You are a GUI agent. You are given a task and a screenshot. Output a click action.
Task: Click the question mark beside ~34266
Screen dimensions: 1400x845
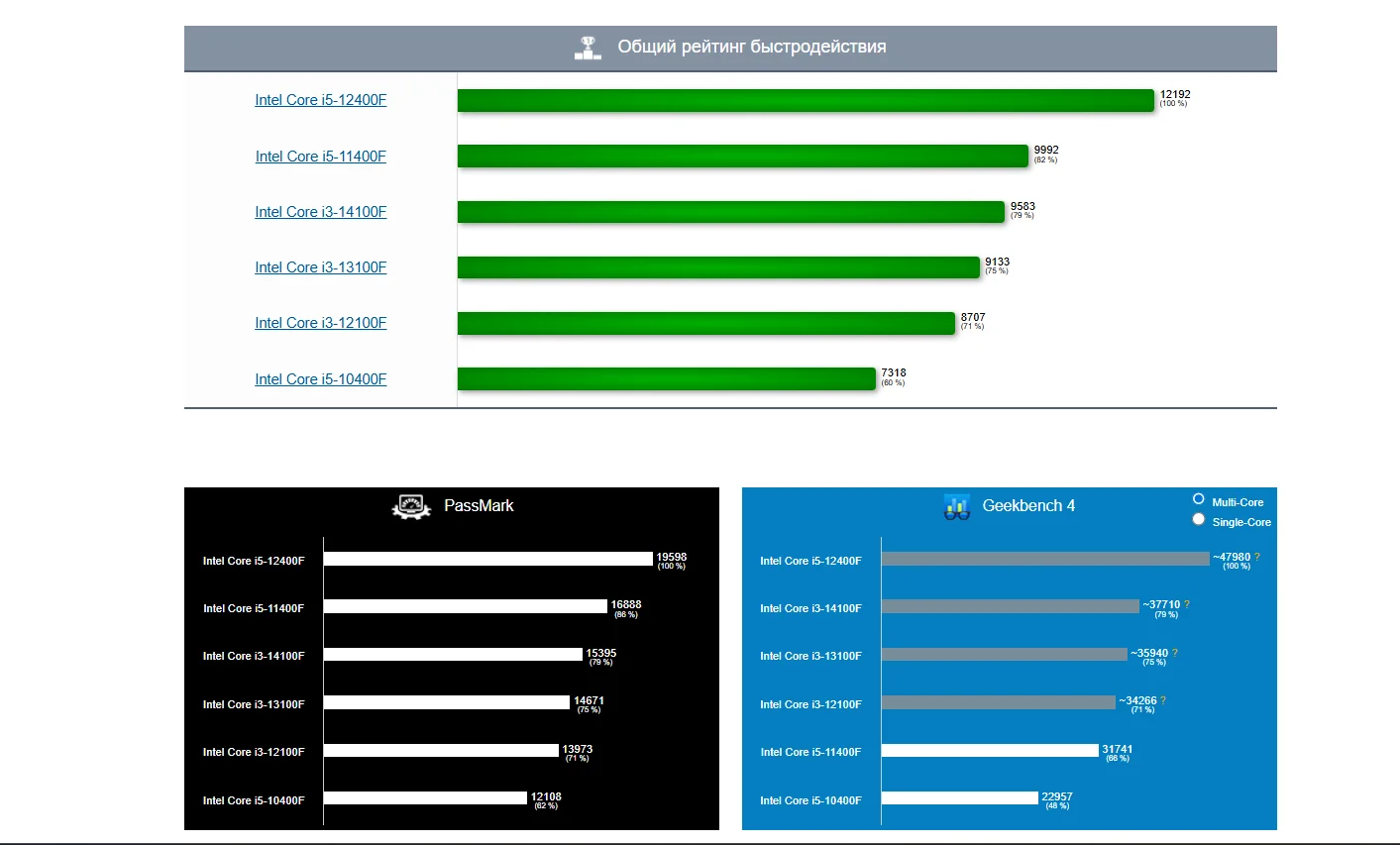coord(1163,700)
